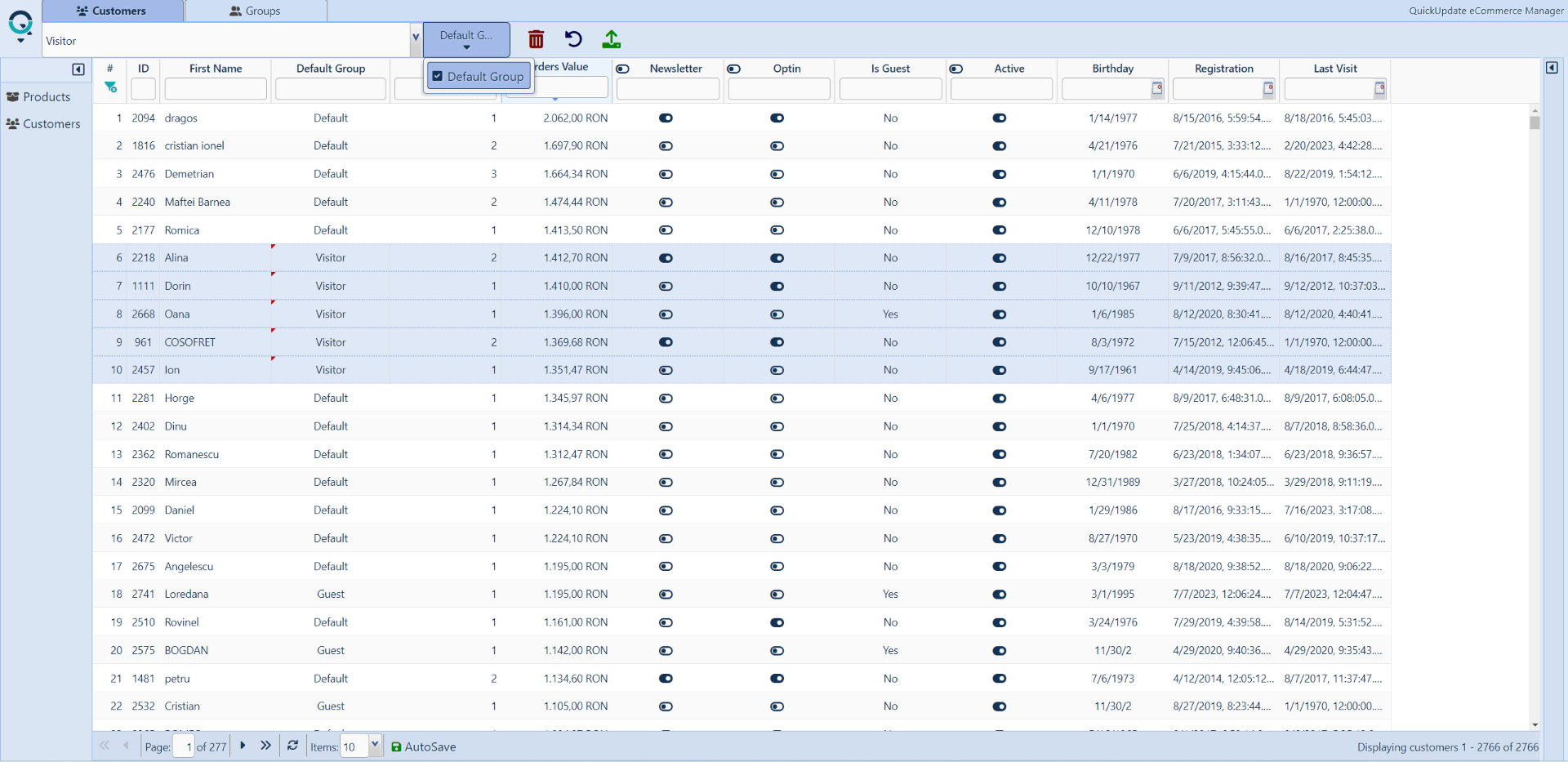Click the First Name filter field
1568x762 pixels.
click(x=216, y=88)
